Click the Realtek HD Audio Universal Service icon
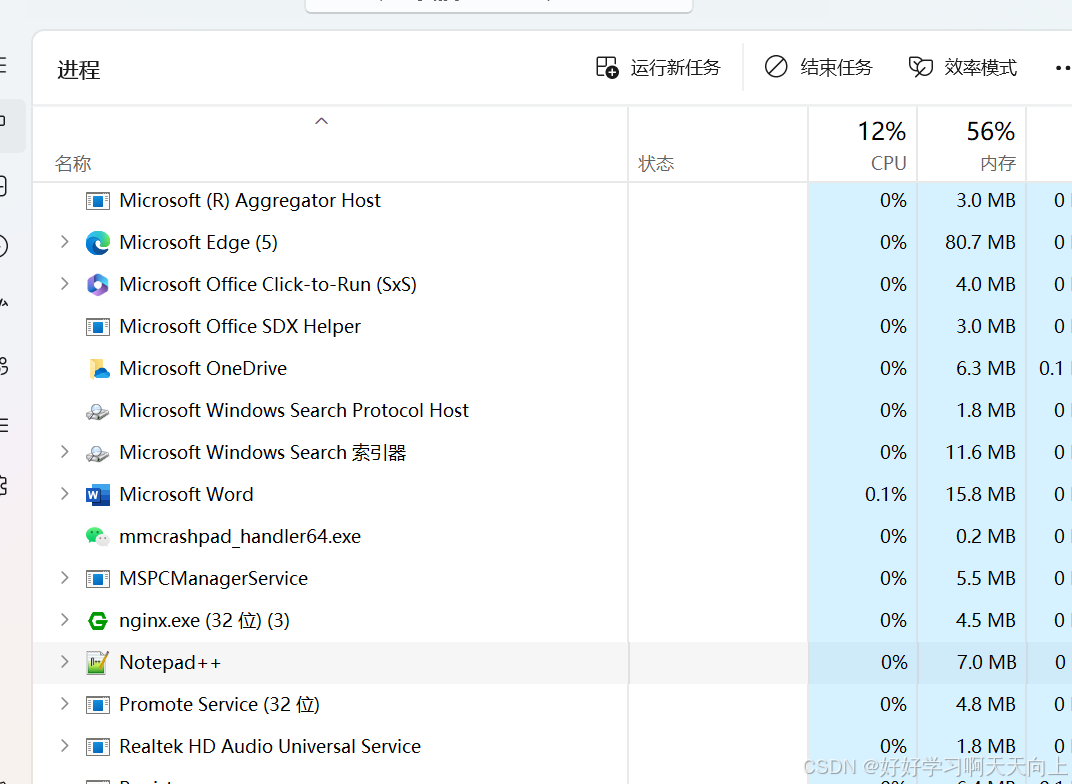The height and width of the screenshot is (784, 1072). coord(98,746)
